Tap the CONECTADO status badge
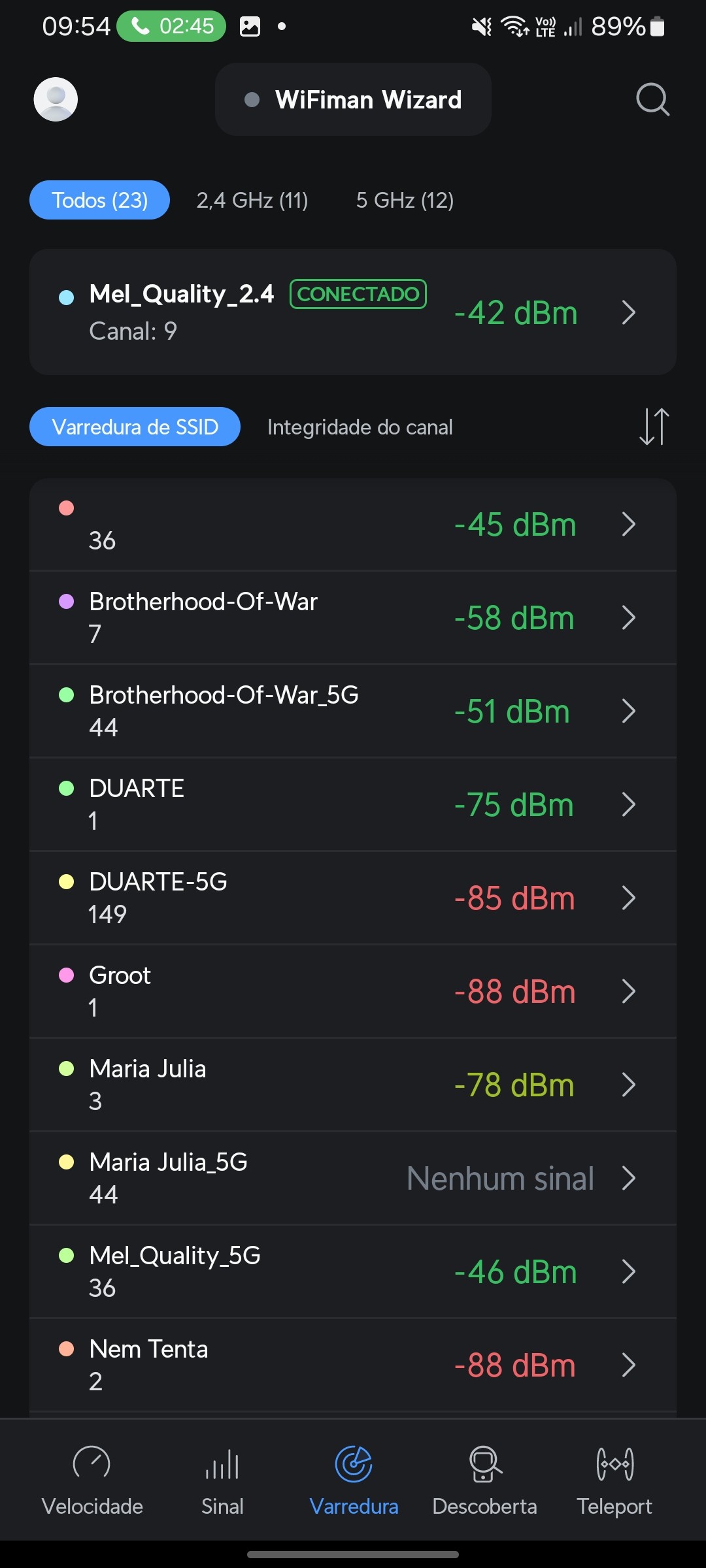This screenshot has height=1568, width=706. pyautogui.click(x=358, y=294)
